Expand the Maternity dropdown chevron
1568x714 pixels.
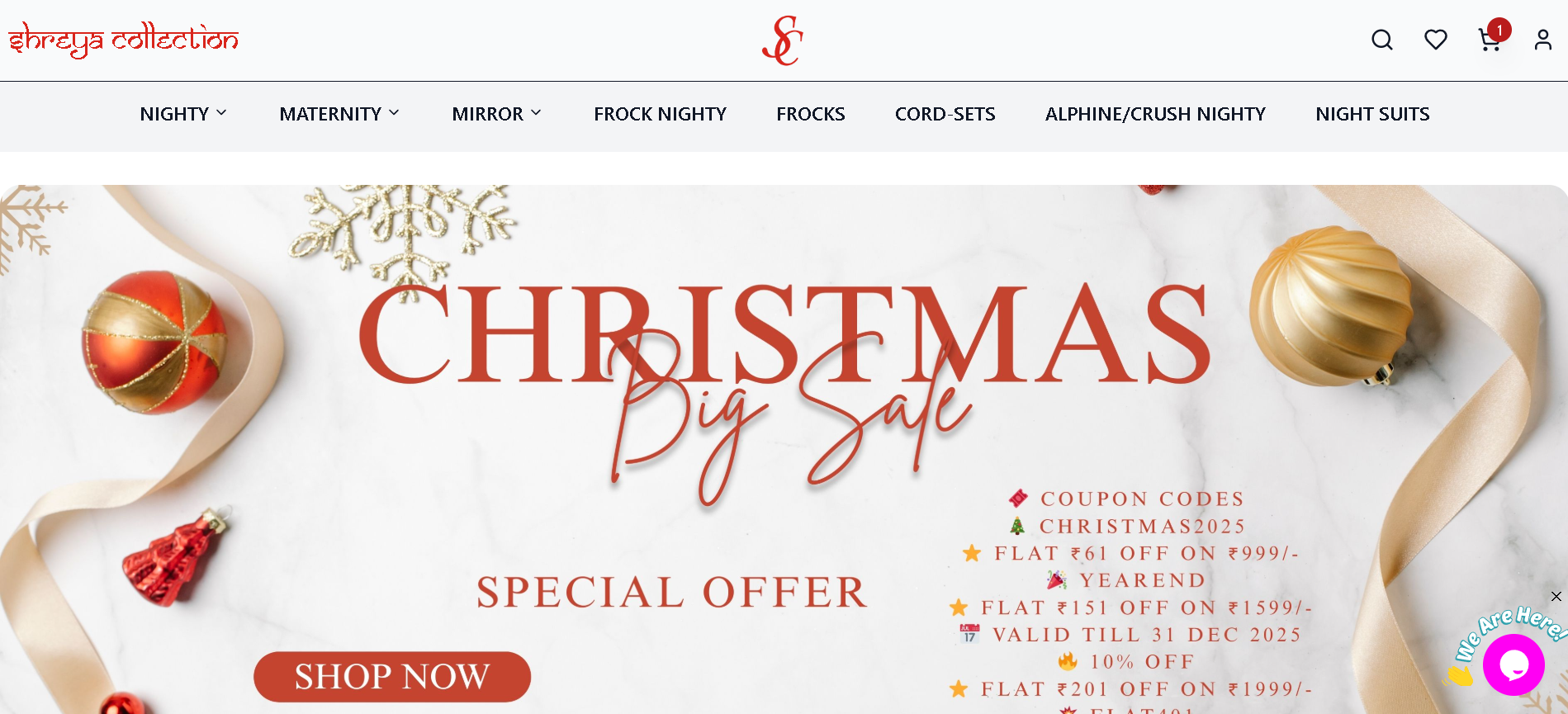pos(394,113)
